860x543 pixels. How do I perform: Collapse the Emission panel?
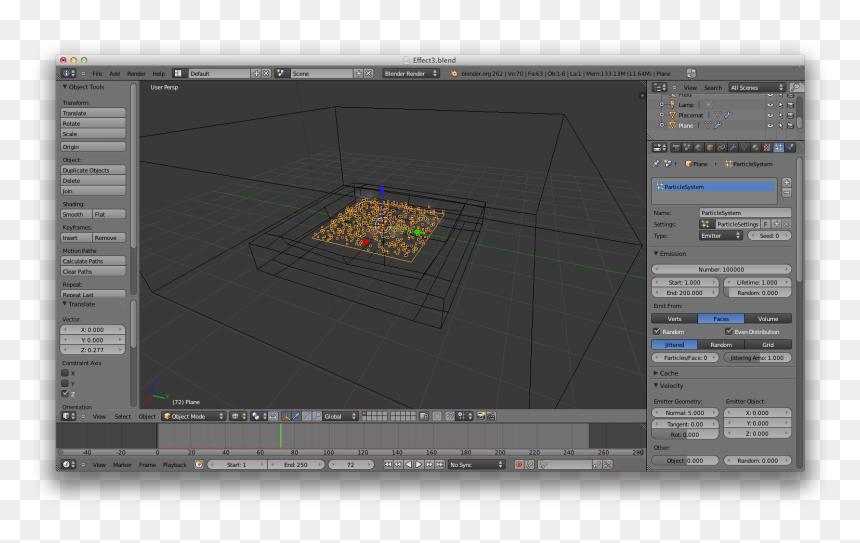click(x=670, y=253)
